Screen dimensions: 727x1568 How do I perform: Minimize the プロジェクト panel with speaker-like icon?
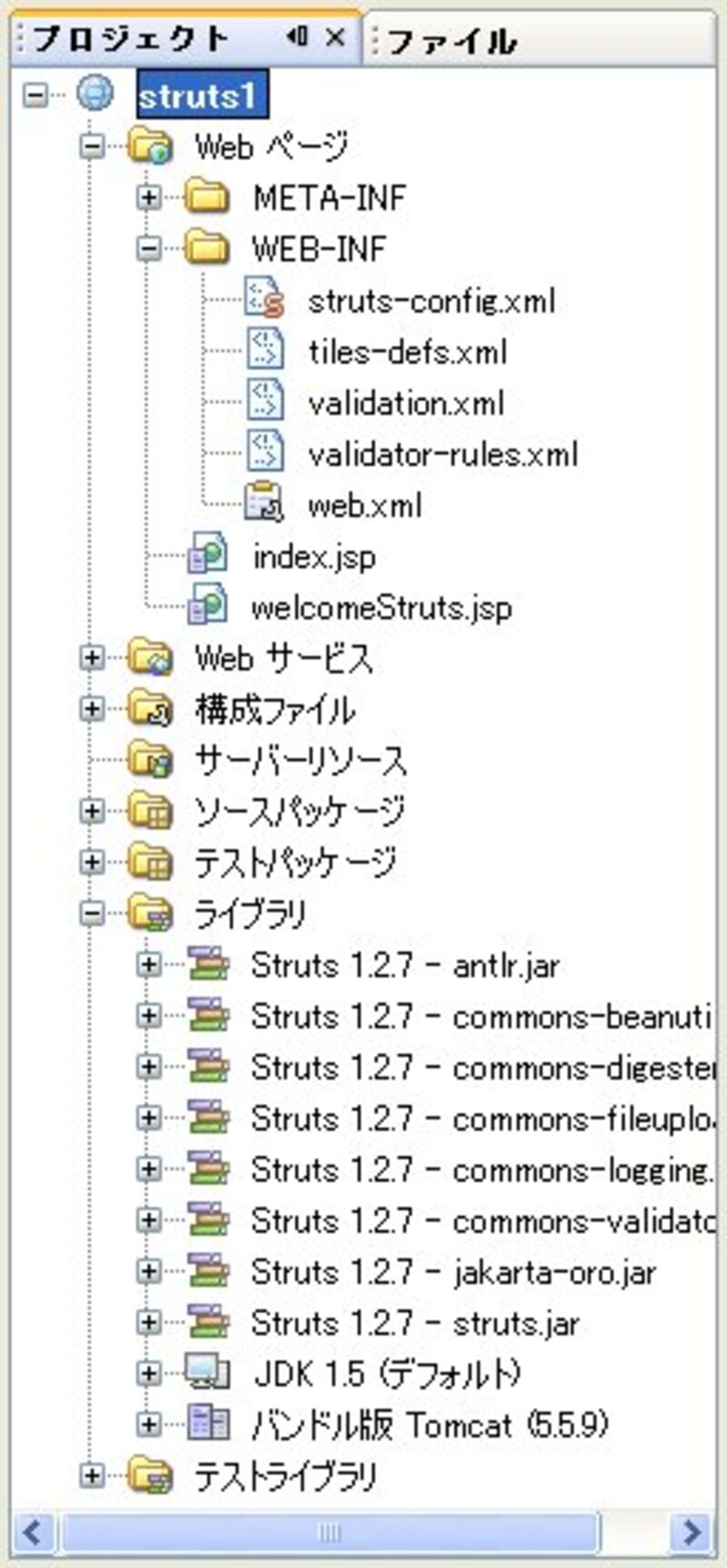click(296, 37)
